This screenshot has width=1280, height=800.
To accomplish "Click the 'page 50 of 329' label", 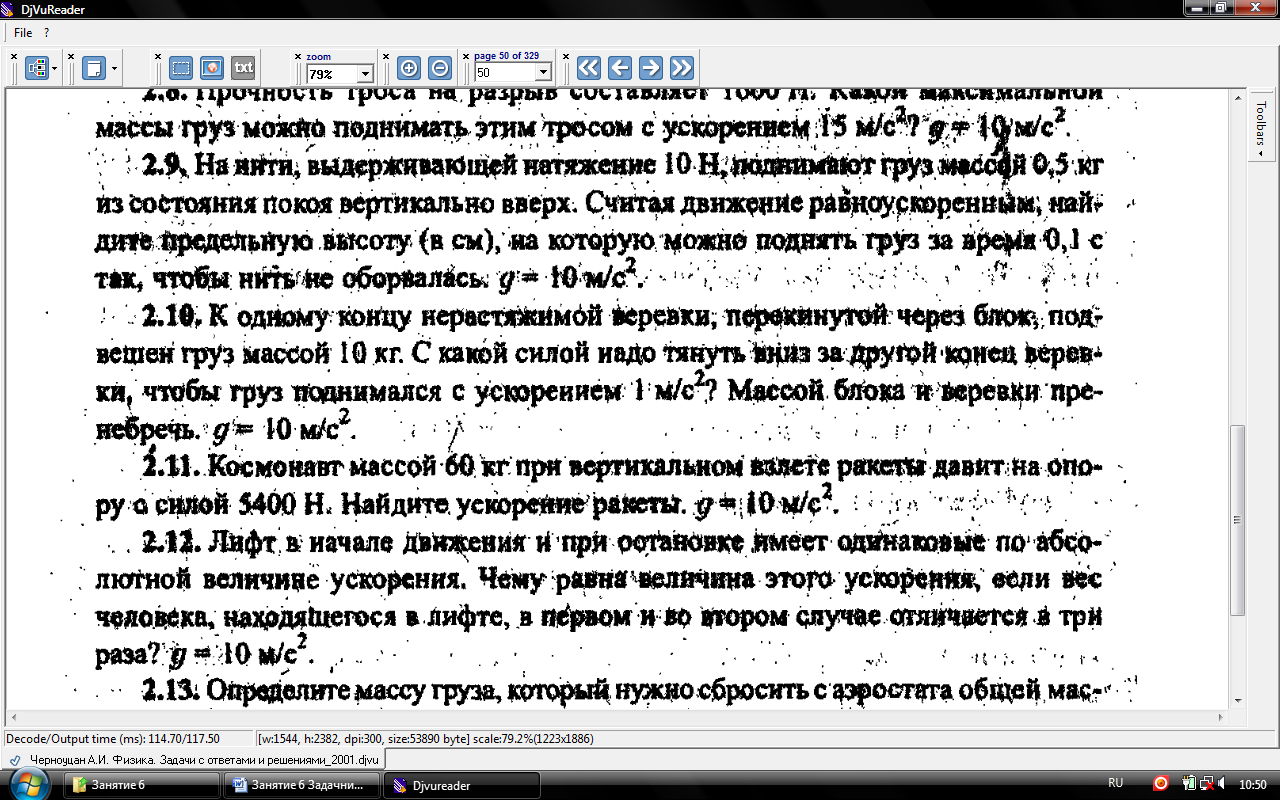I will 507,56.
